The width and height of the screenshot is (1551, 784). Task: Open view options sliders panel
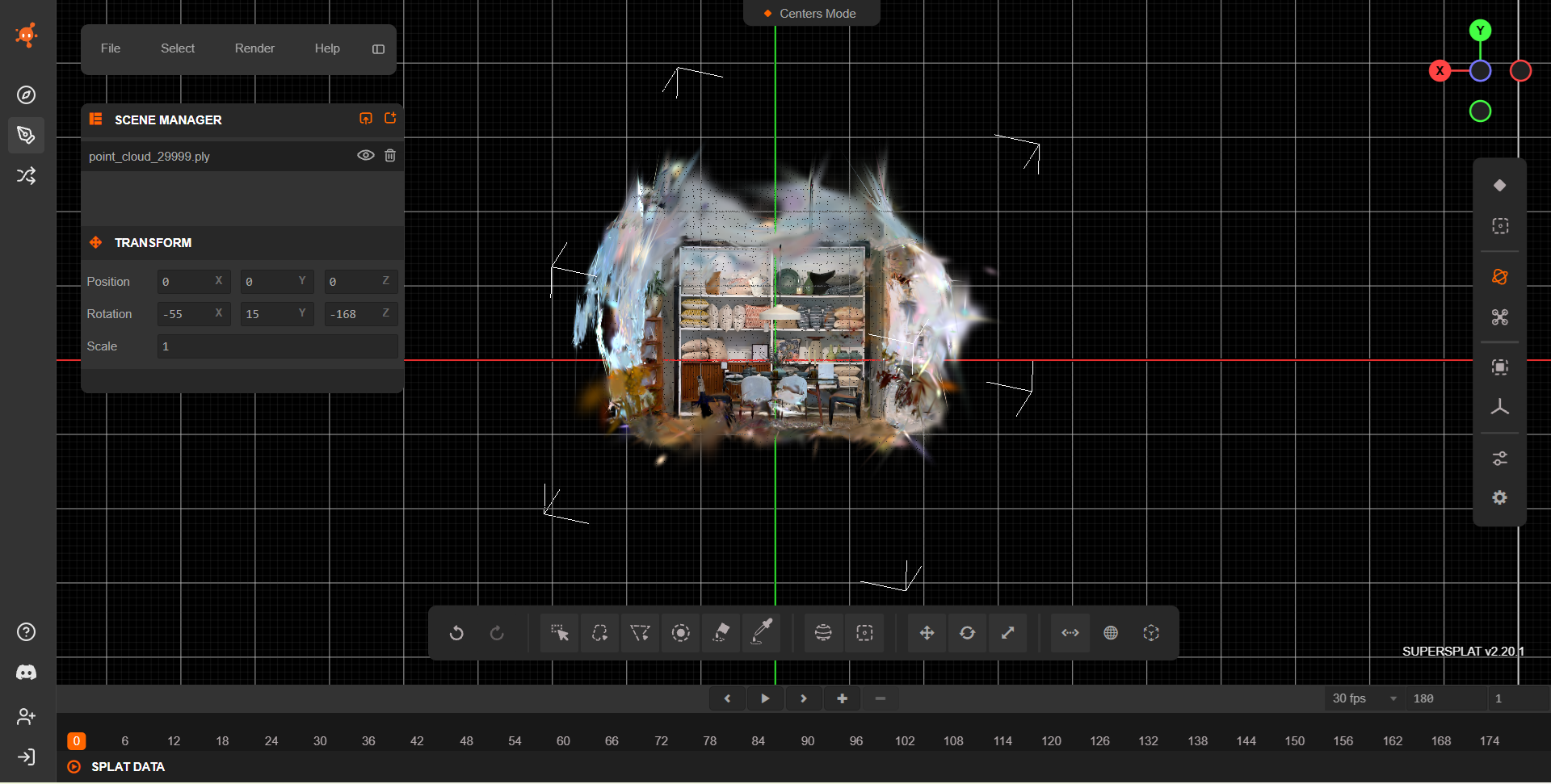[x=1499, y=459]
